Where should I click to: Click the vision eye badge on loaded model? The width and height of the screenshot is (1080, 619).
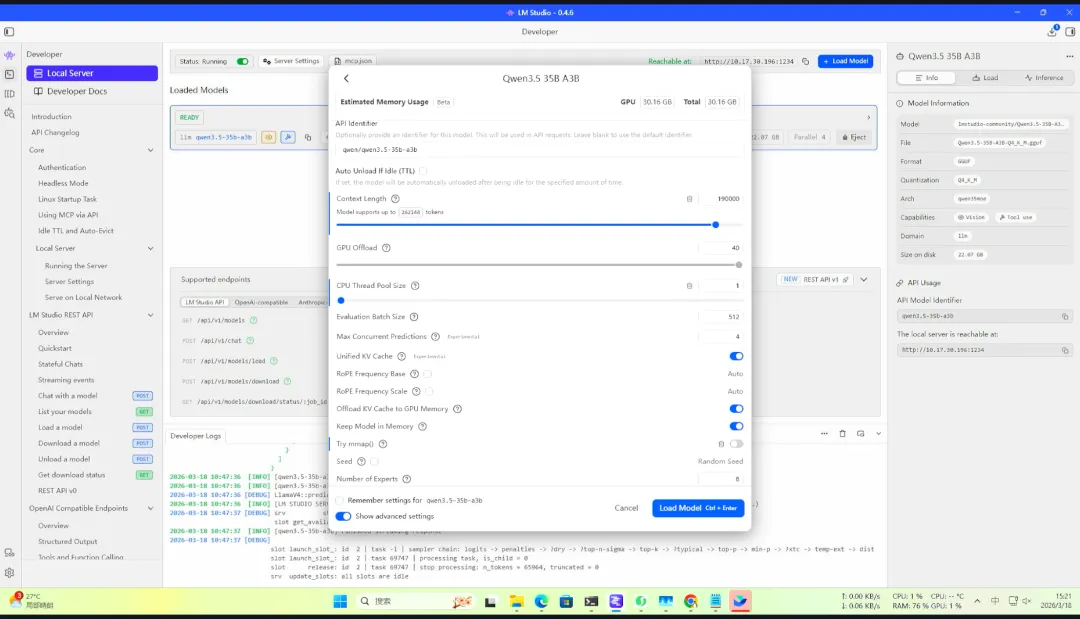269,137
